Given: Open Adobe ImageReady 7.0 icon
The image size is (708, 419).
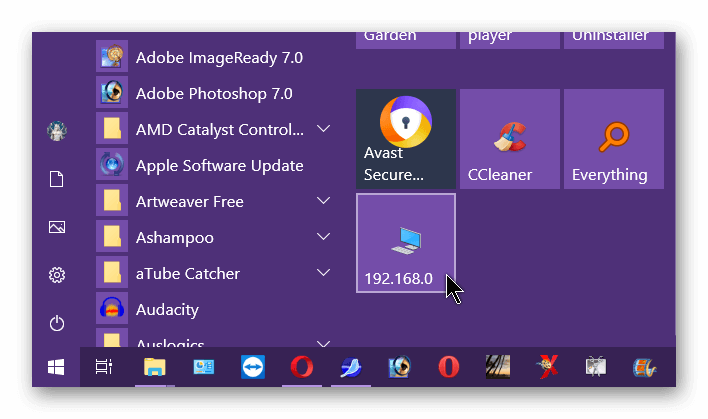Looking at the screenshot, I should pos(112,56).
